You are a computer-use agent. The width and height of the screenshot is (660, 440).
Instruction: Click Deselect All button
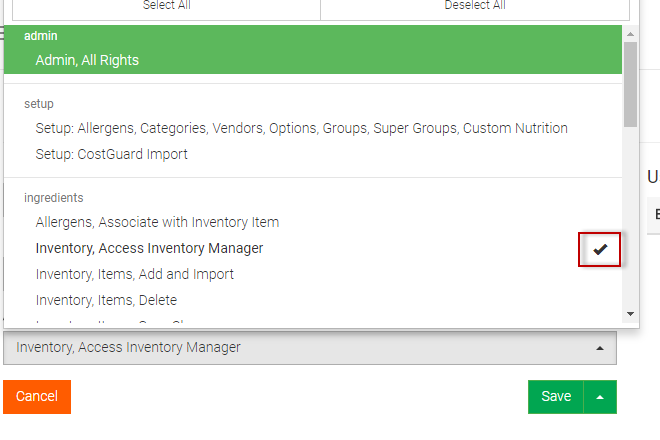pos(475,6)
